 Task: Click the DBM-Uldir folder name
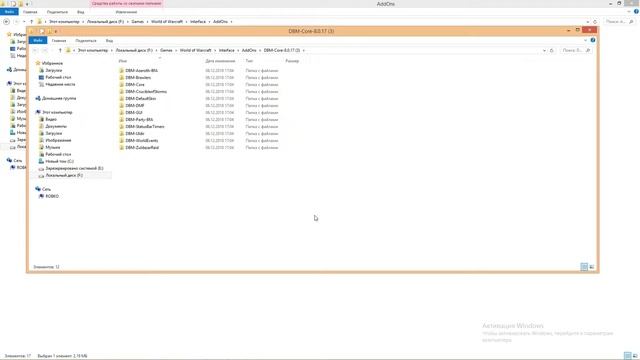click(x=135, y=133)
